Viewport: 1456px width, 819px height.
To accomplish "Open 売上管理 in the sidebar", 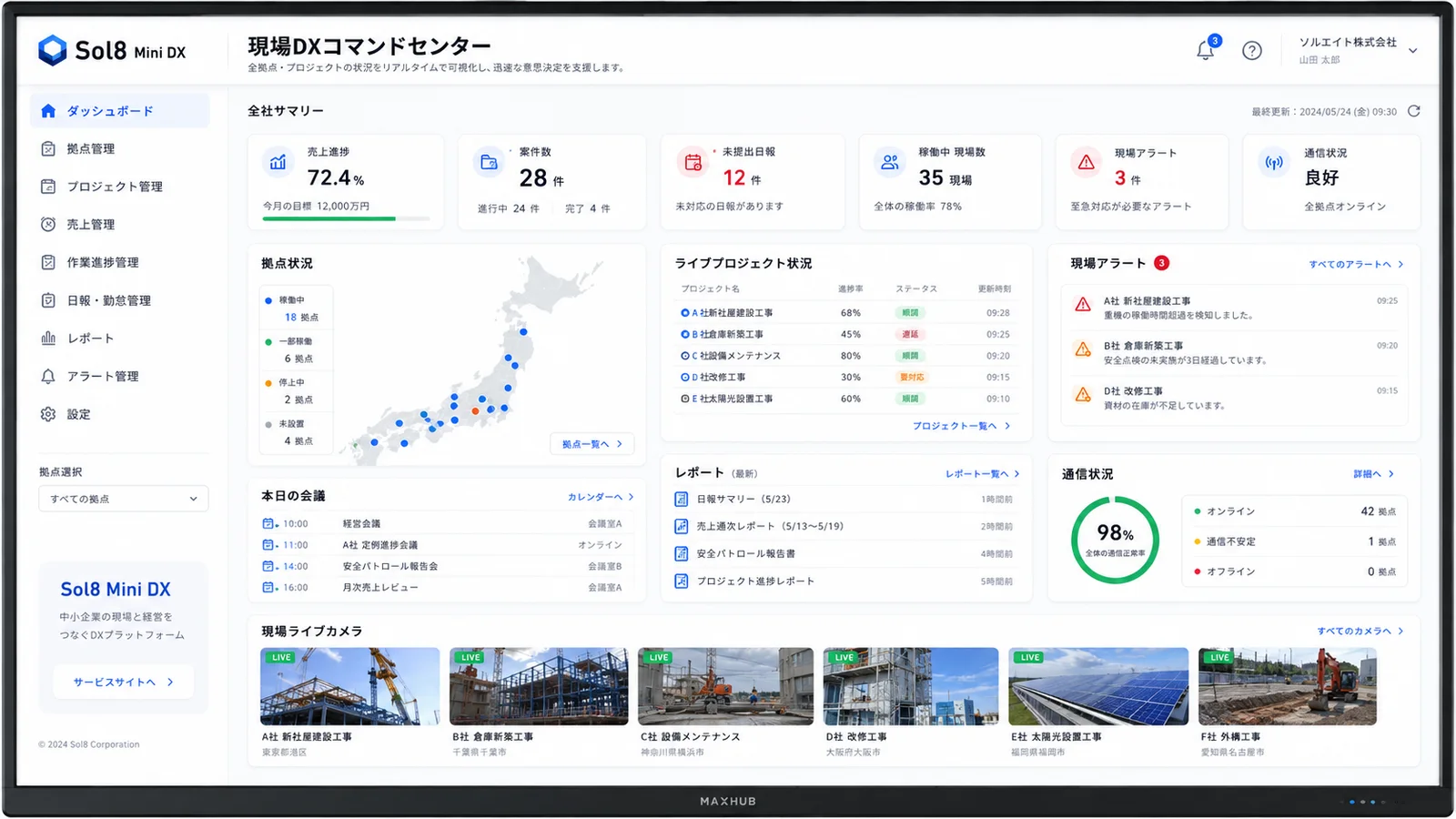I will click(x=120, y=224).
